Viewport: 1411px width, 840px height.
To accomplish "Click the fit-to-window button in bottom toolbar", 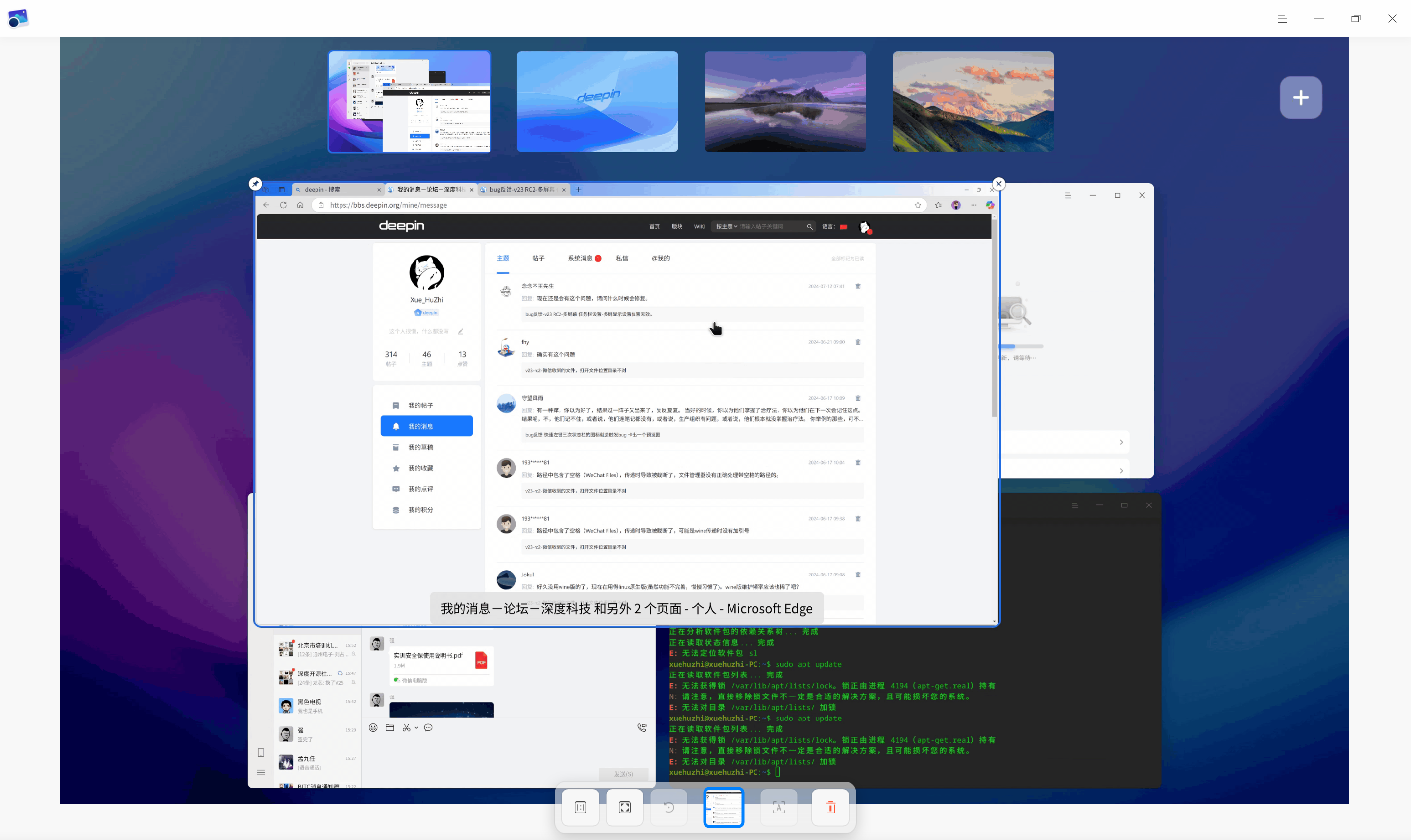I will [x=625, y=807].
